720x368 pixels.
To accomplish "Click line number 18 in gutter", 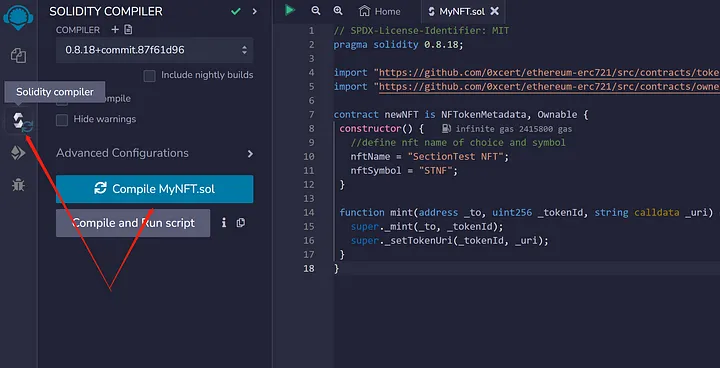I will point(309,269).
